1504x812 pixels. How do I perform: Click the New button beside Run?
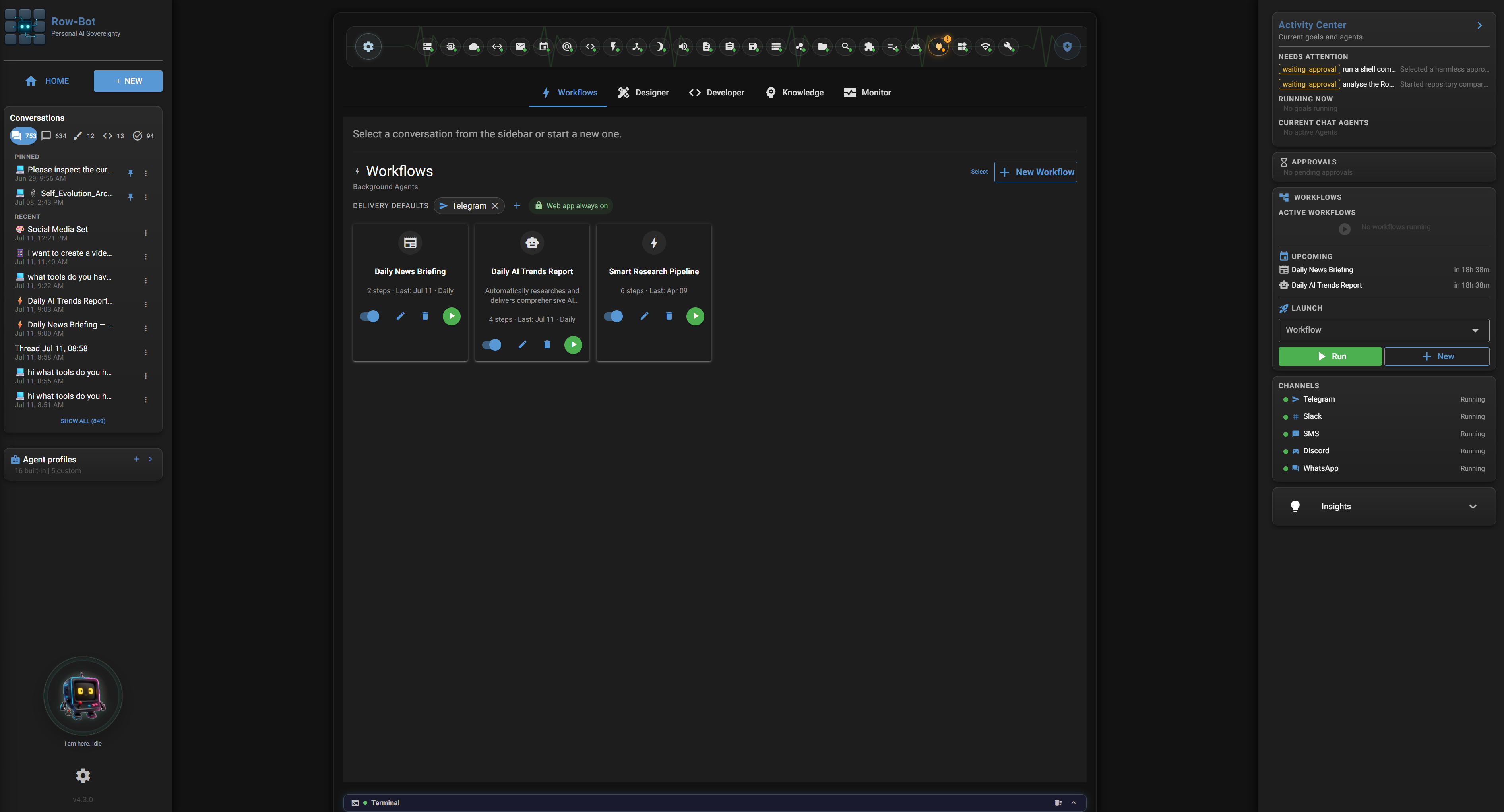(x=1436, y=356)
